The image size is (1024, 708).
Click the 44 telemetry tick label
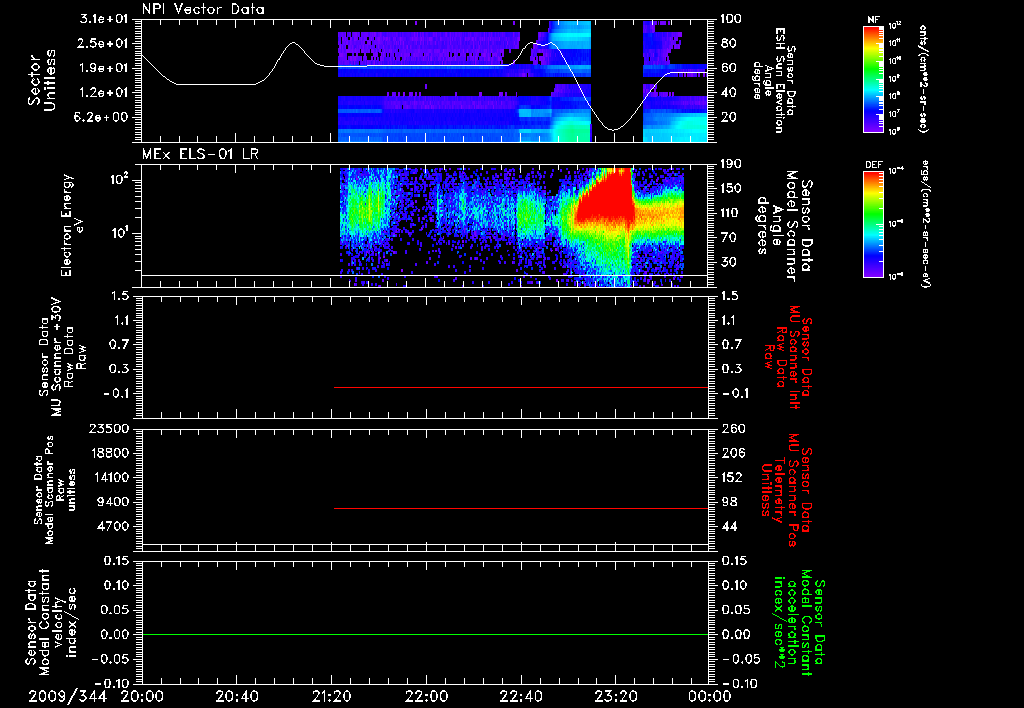[x=730, y=526]
